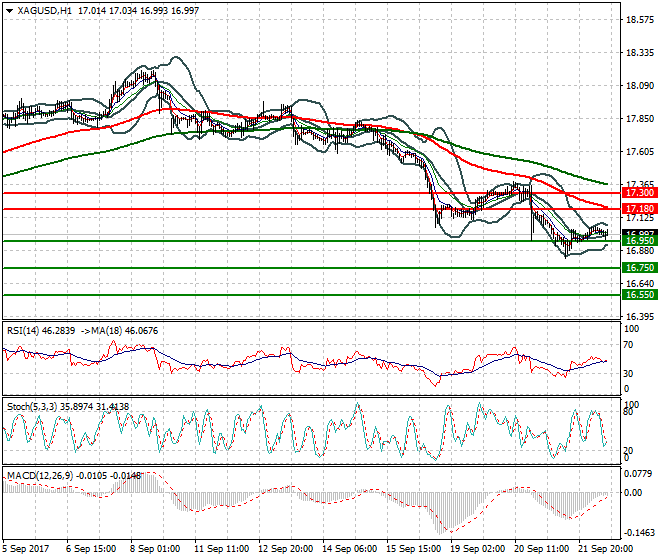The image size is (660, 560).
Task: Click the 15 Sep 15:00 time label
Action: [x=413, y=549]
